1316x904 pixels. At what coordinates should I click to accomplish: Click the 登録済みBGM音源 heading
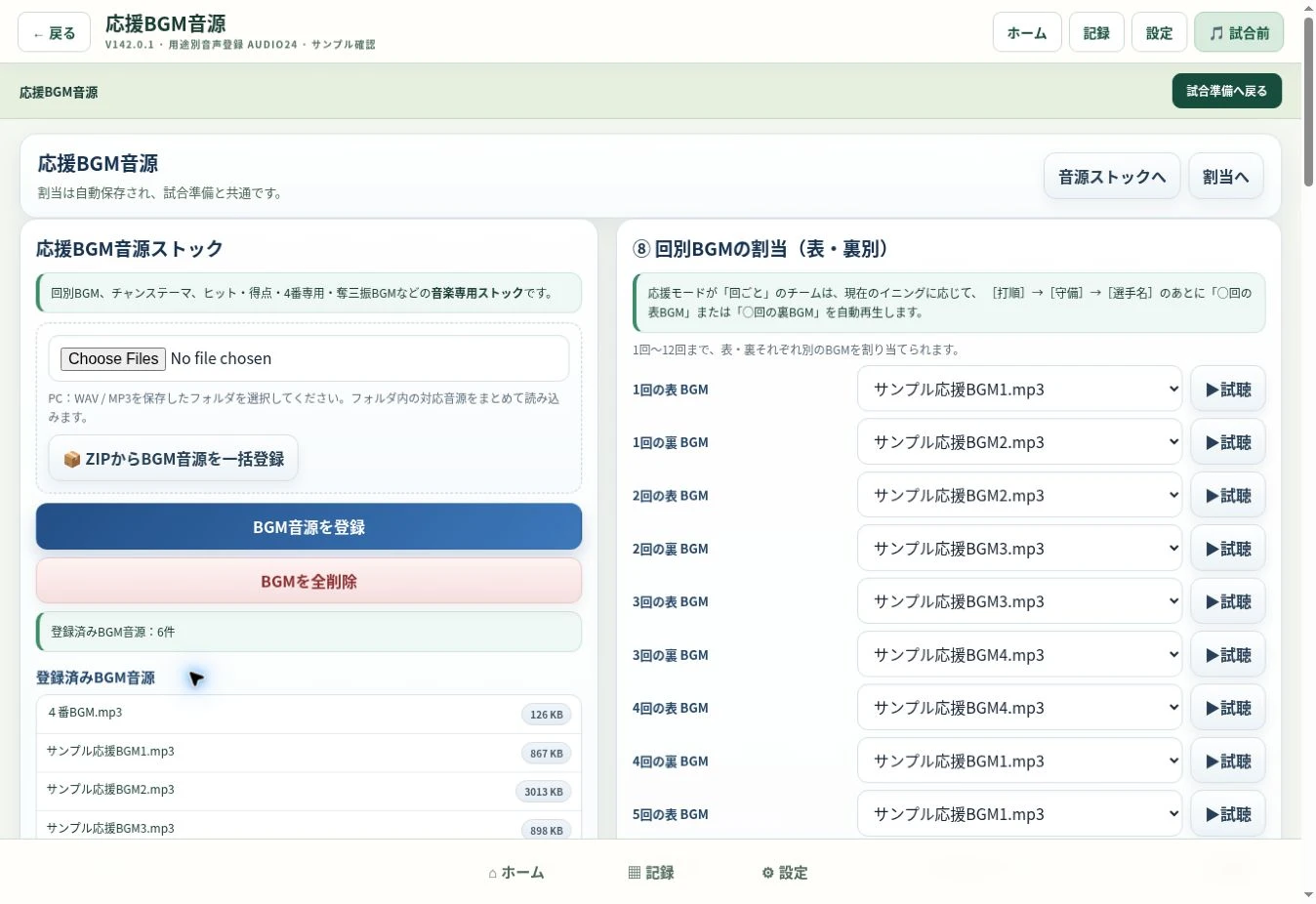coord(96,678)
